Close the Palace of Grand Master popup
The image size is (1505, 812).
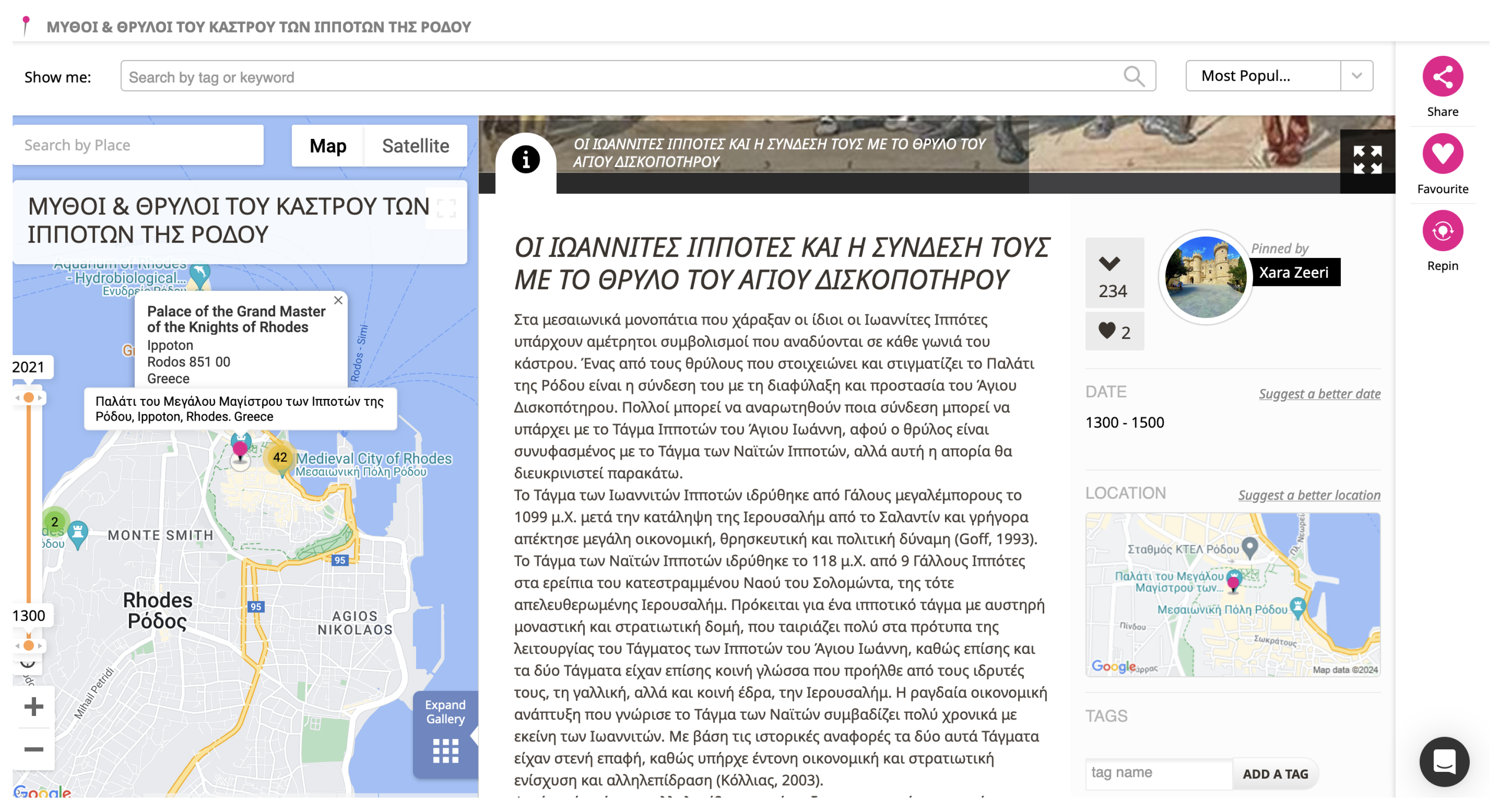click(338, 300)
